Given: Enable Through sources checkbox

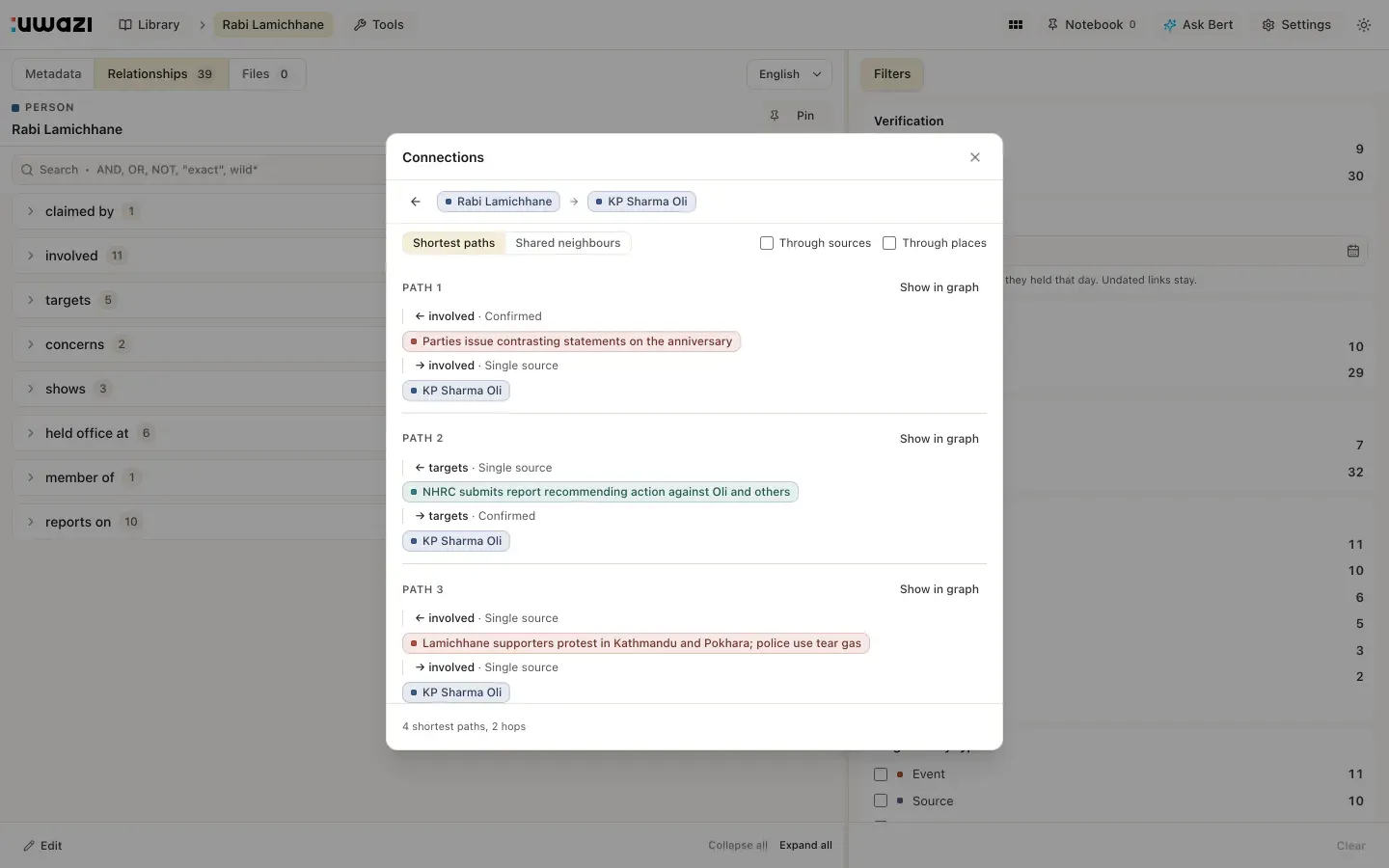Looking at the screenshot, I should coord(767,243).
